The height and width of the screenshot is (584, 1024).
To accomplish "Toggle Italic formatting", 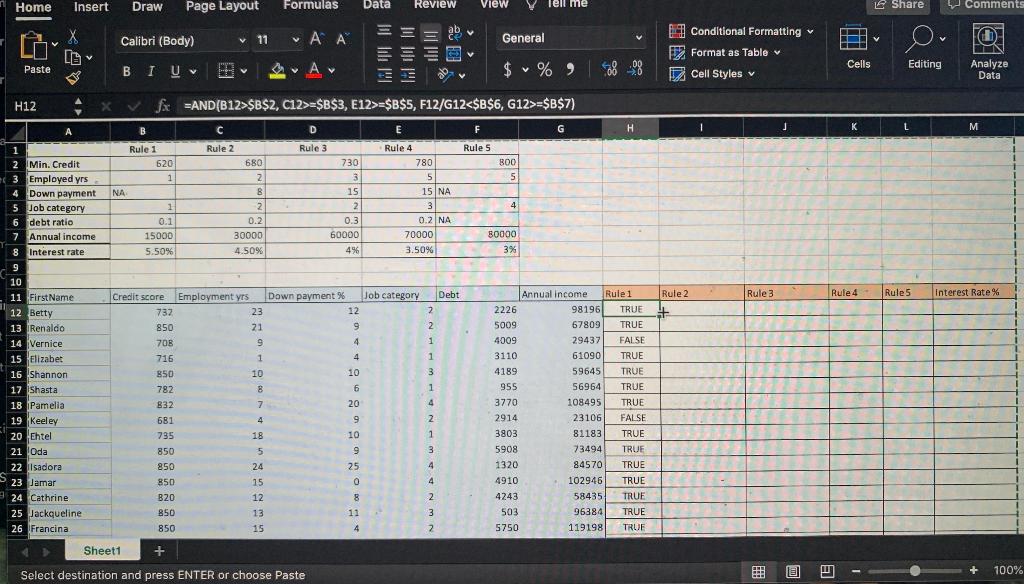I will click(x=151, y=71).
